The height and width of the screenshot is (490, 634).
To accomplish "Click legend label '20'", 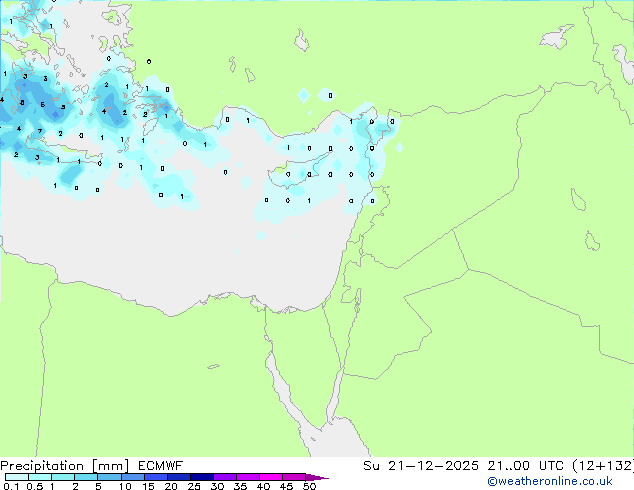I will [171, 486].
